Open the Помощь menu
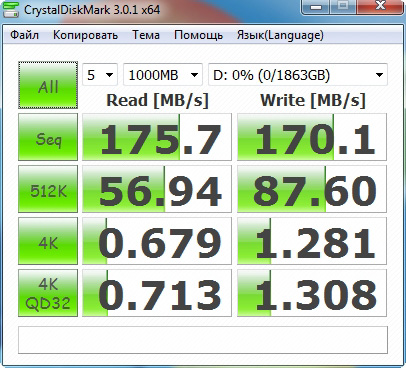 198,35
